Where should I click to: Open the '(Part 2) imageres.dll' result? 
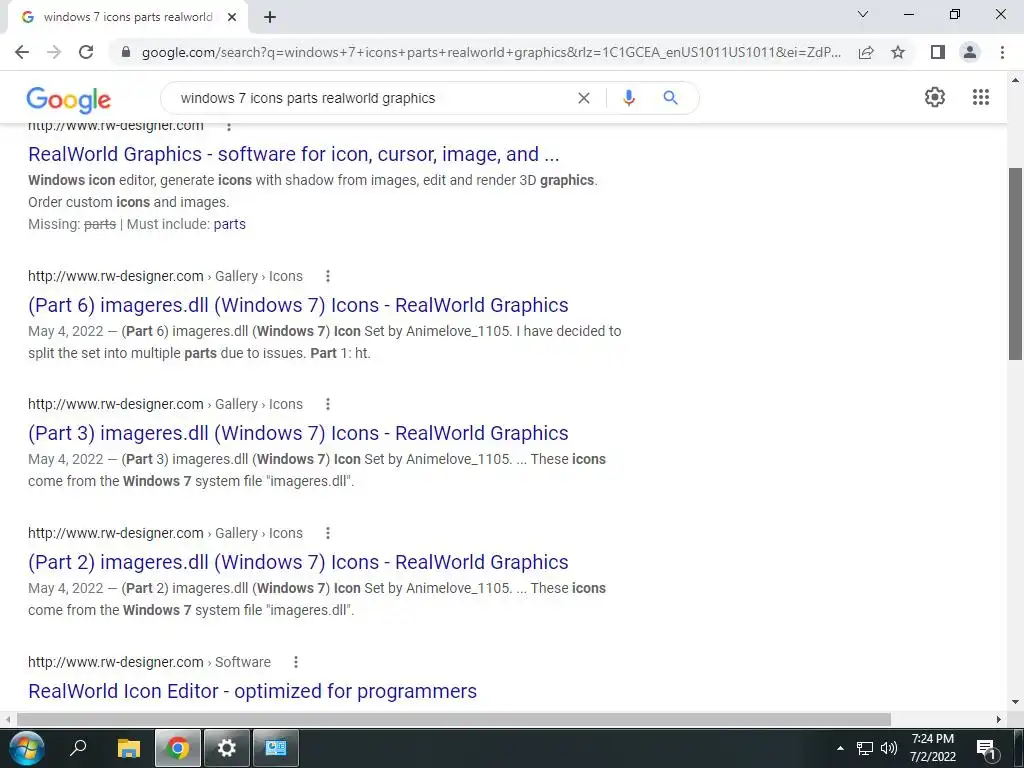coord(298,562)
